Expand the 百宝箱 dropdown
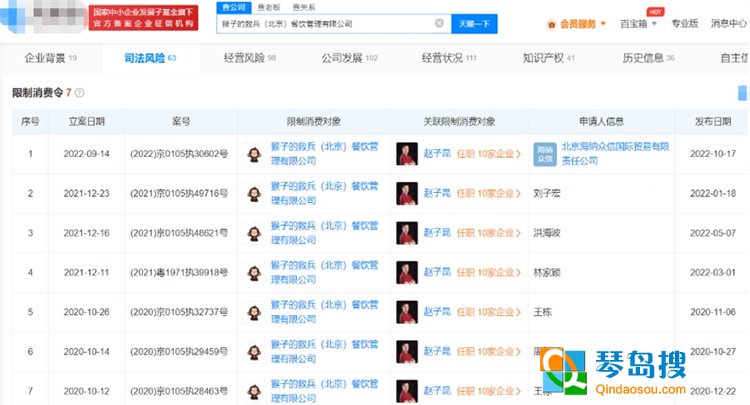Viewport: 750px width, 405px height. click(639, 24)
